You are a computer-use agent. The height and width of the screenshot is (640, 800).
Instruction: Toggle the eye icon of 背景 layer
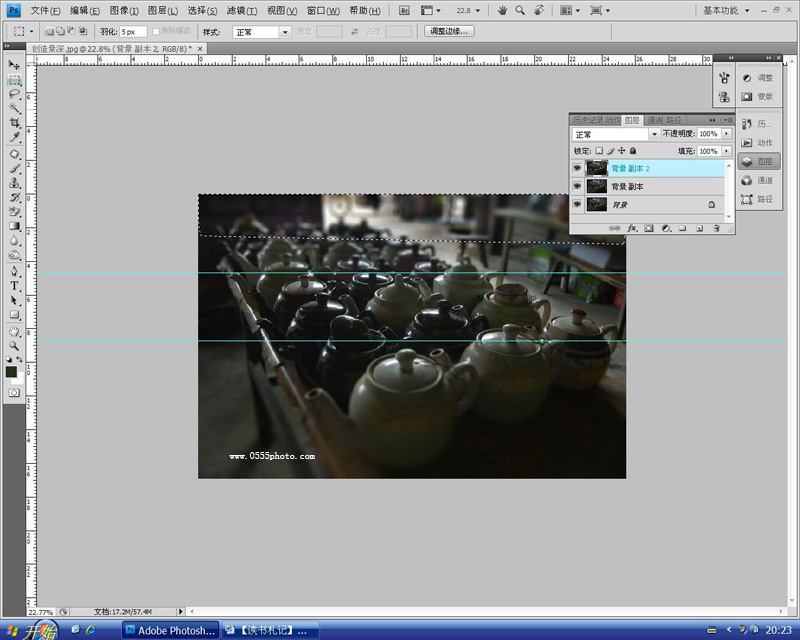tap(577, 204)
